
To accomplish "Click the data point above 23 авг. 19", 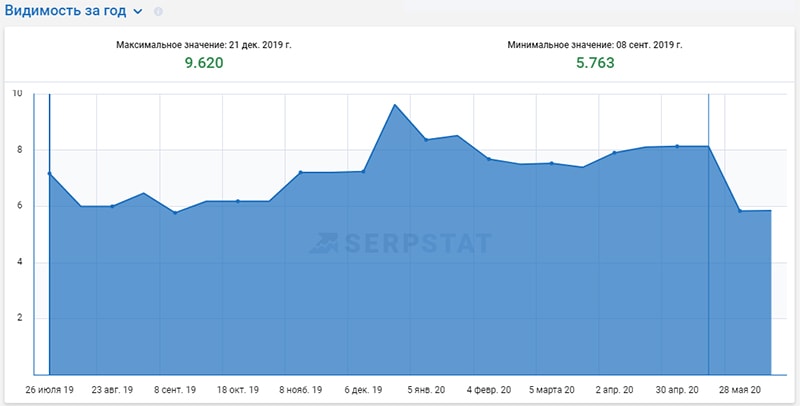I will coord(112,206).
